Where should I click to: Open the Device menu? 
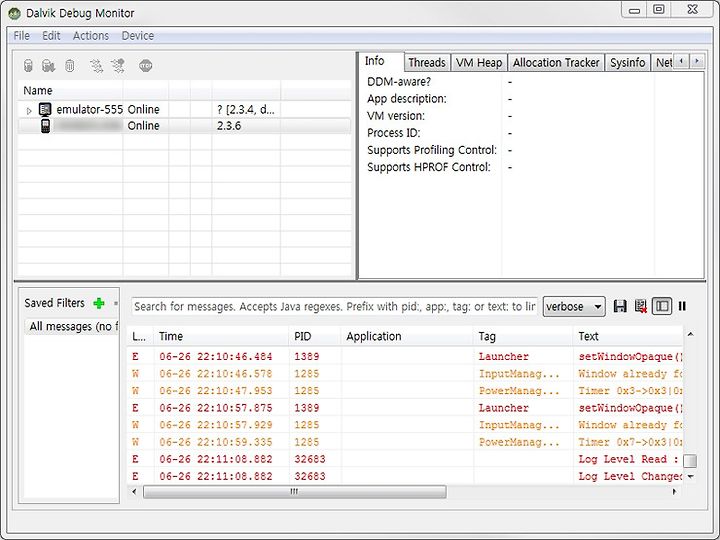pyautogui.click(x=138, y=36)
